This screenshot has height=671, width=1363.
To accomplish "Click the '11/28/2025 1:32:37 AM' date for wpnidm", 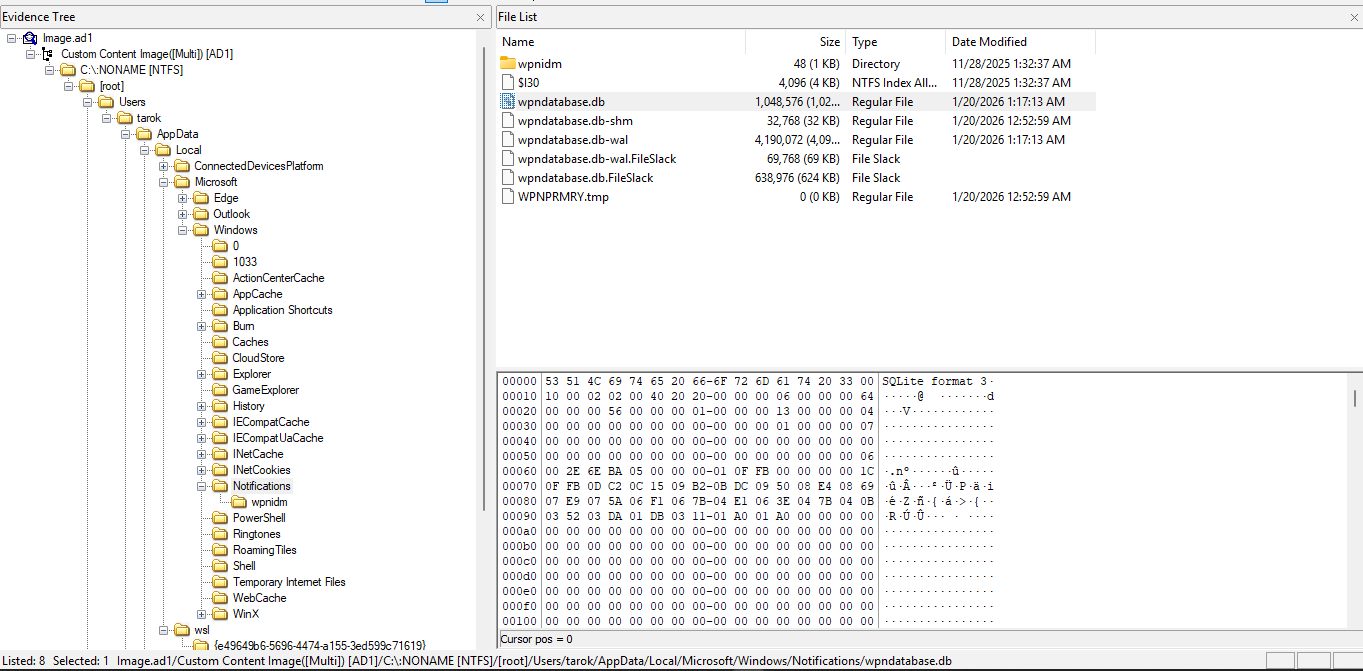I will 1011,64.
